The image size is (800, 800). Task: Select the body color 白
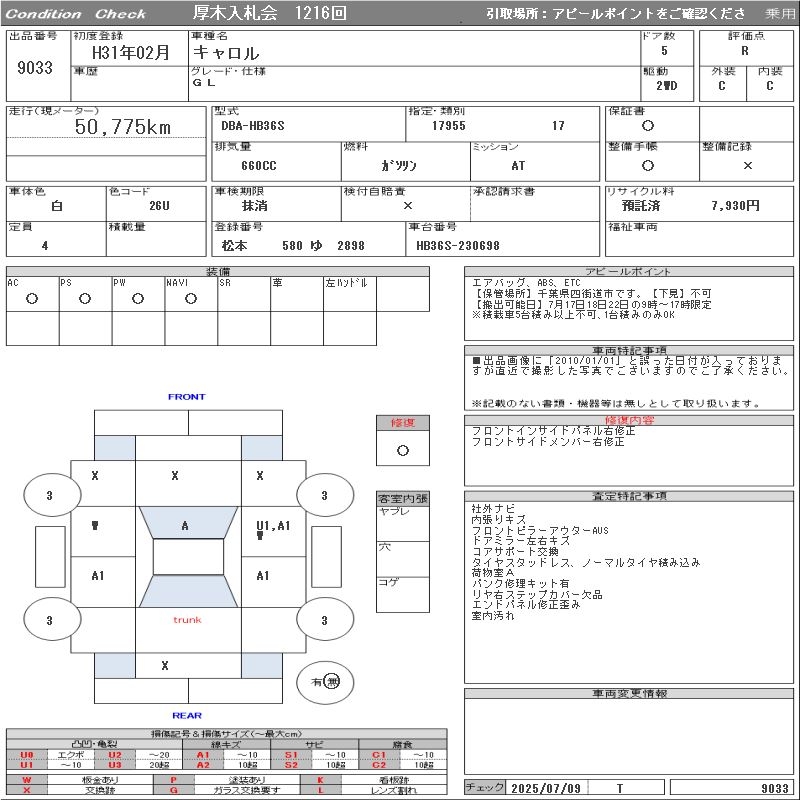pyautogui.click(x=57, y=206)
